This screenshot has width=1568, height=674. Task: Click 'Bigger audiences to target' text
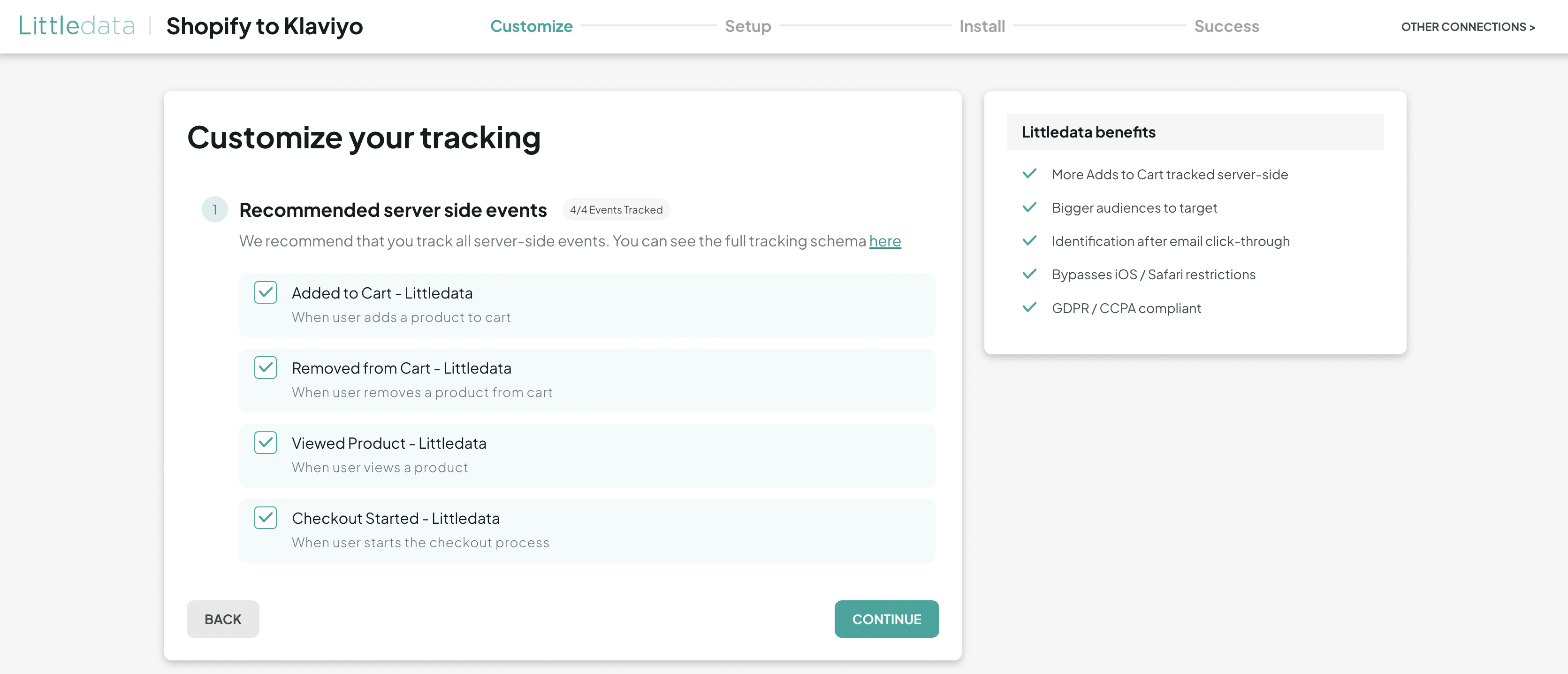tap(1134, 208)
